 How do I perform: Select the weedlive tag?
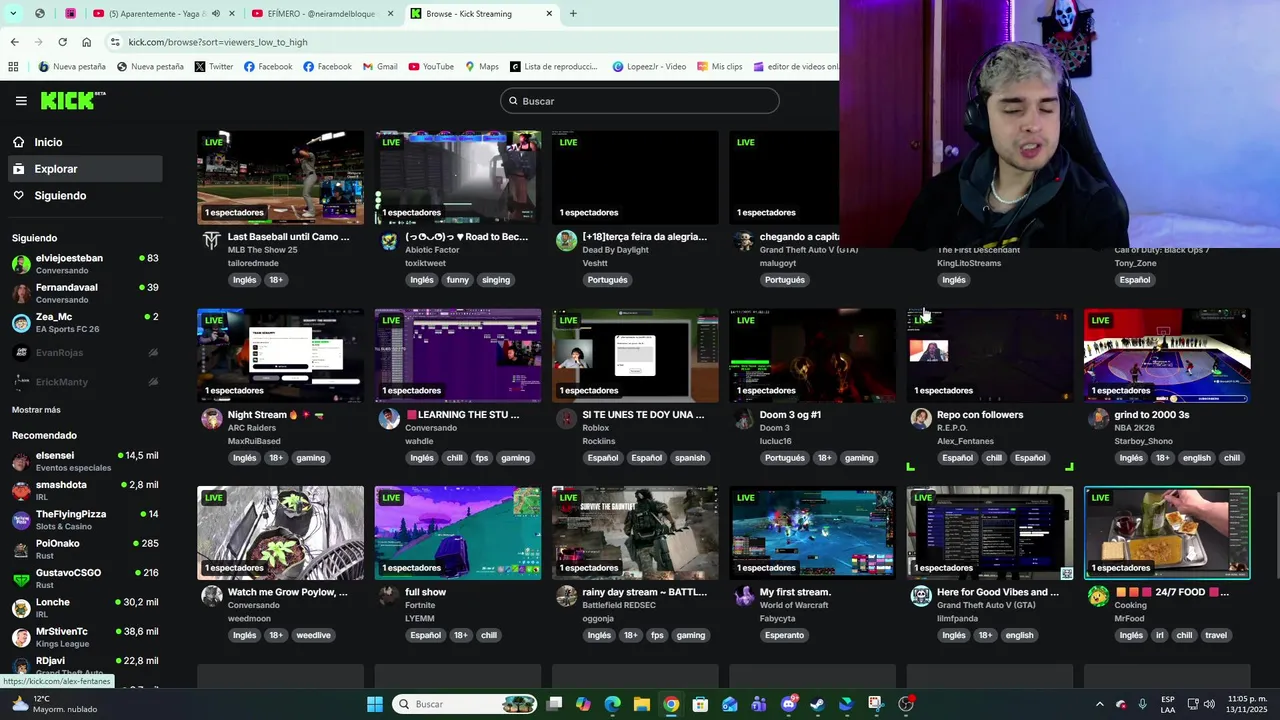[x=313, y=635]
